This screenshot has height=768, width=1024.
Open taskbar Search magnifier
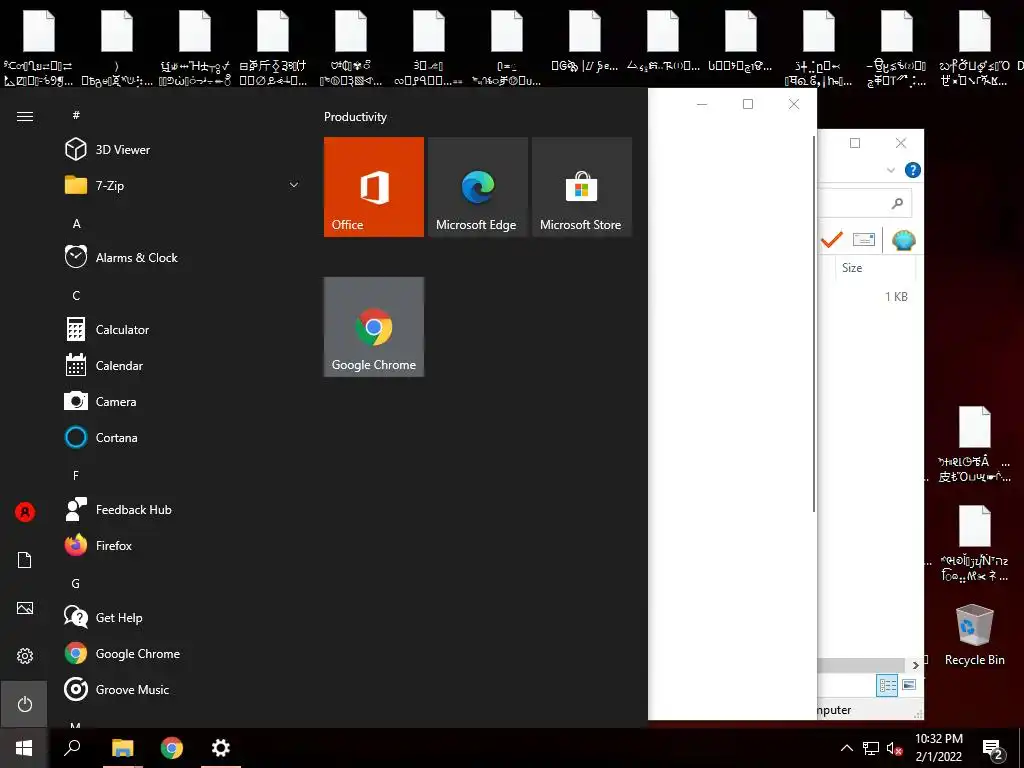coord(72,748)
